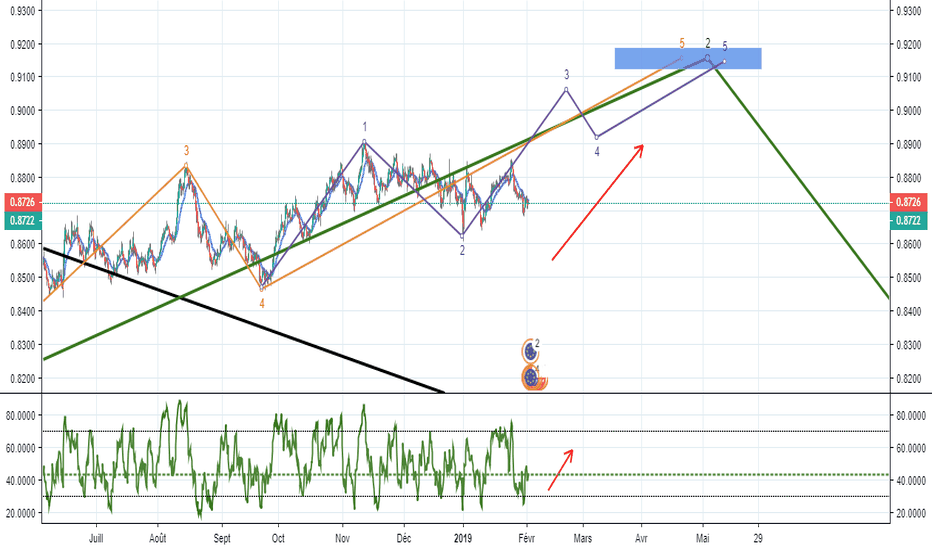
Task: Click the Déc label on the time axis
Action: (404, 538)
